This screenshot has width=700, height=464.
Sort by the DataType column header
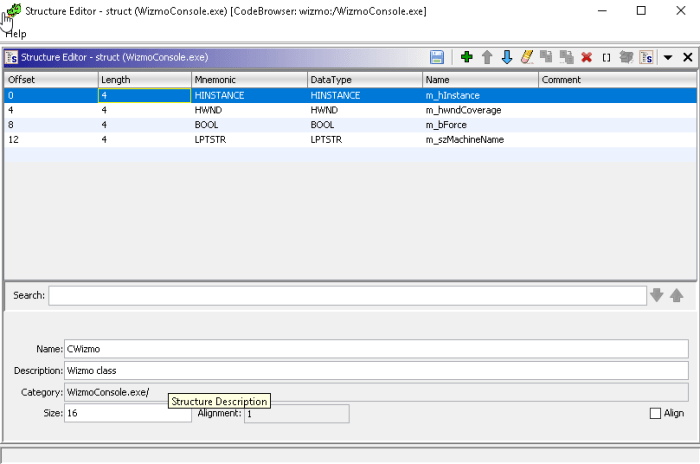pyautogui.click(x=365, y=80)
